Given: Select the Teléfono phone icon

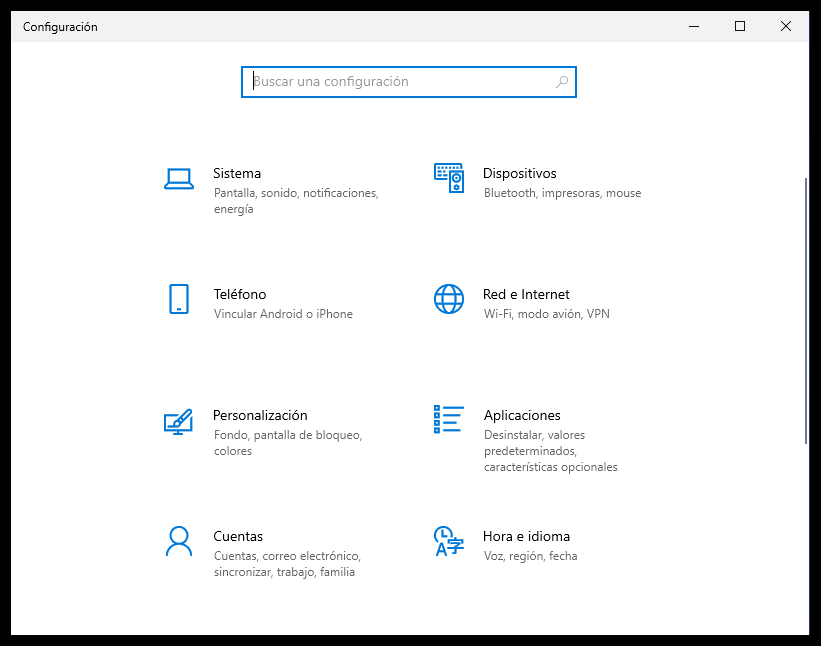Looking at the screenshot, I should (179, 299).
